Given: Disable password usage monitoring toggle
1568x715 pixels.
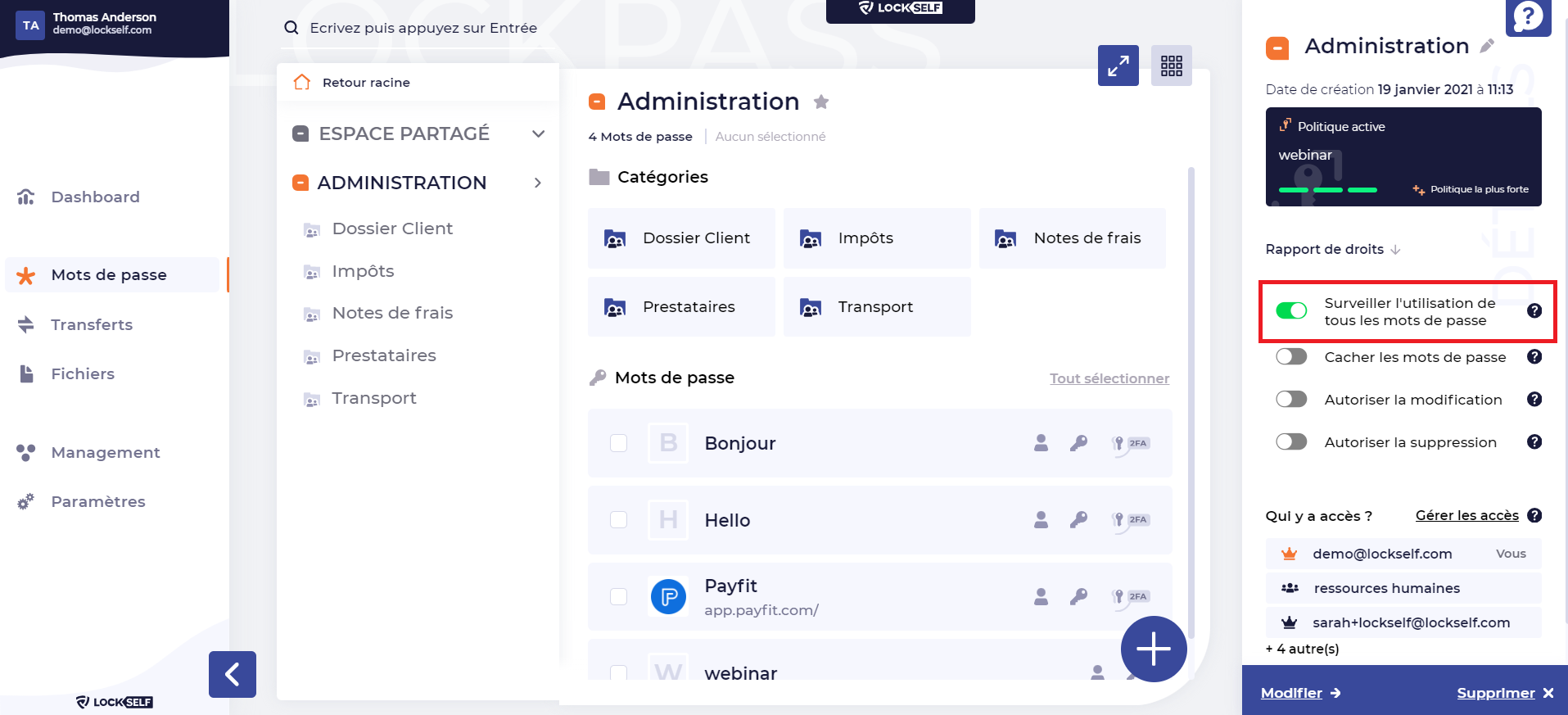Looking at the screenshot, I should pos(1291,311).
